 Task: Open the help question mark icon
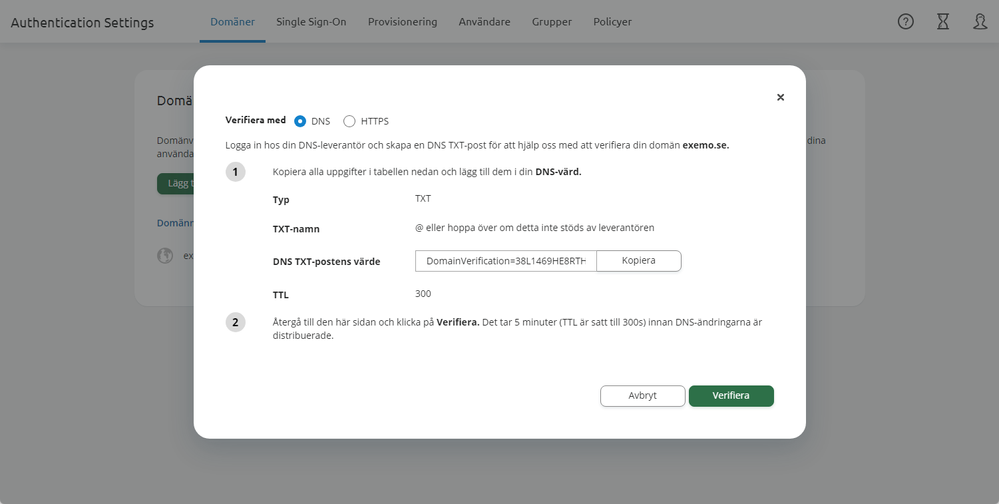[906, 21]
